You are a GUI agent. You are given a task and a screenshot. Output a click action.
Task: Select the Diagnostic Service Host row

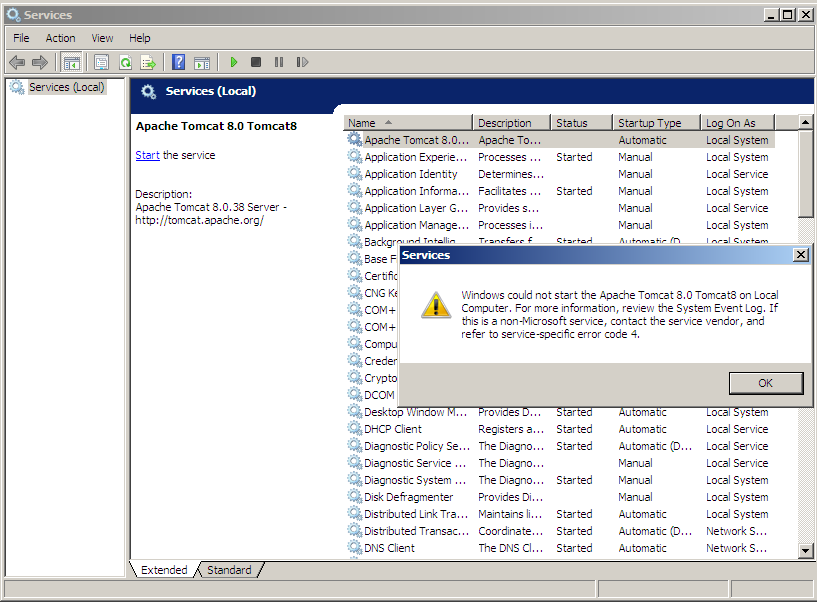[561, 463]
